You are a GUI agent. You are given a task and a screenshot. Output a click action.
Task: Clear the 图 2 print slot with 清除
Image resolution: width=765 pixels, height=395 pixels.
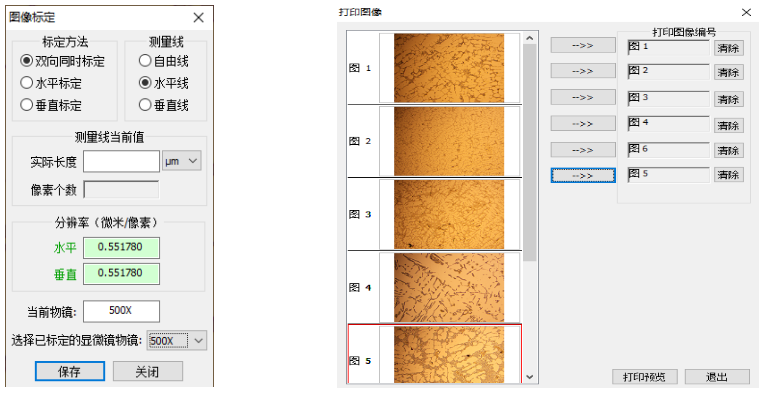(x=728, y=72)
